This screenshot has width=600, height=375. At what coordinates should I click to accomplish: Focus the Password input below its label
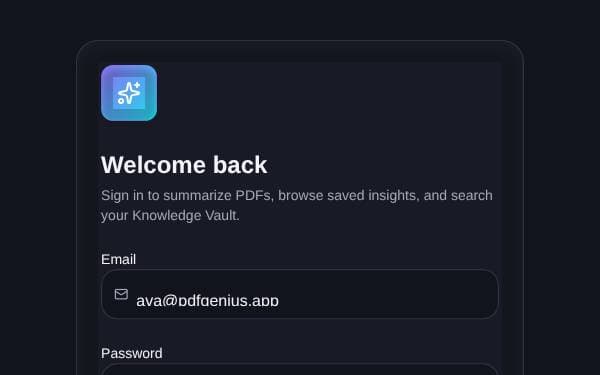pos(300,370)
